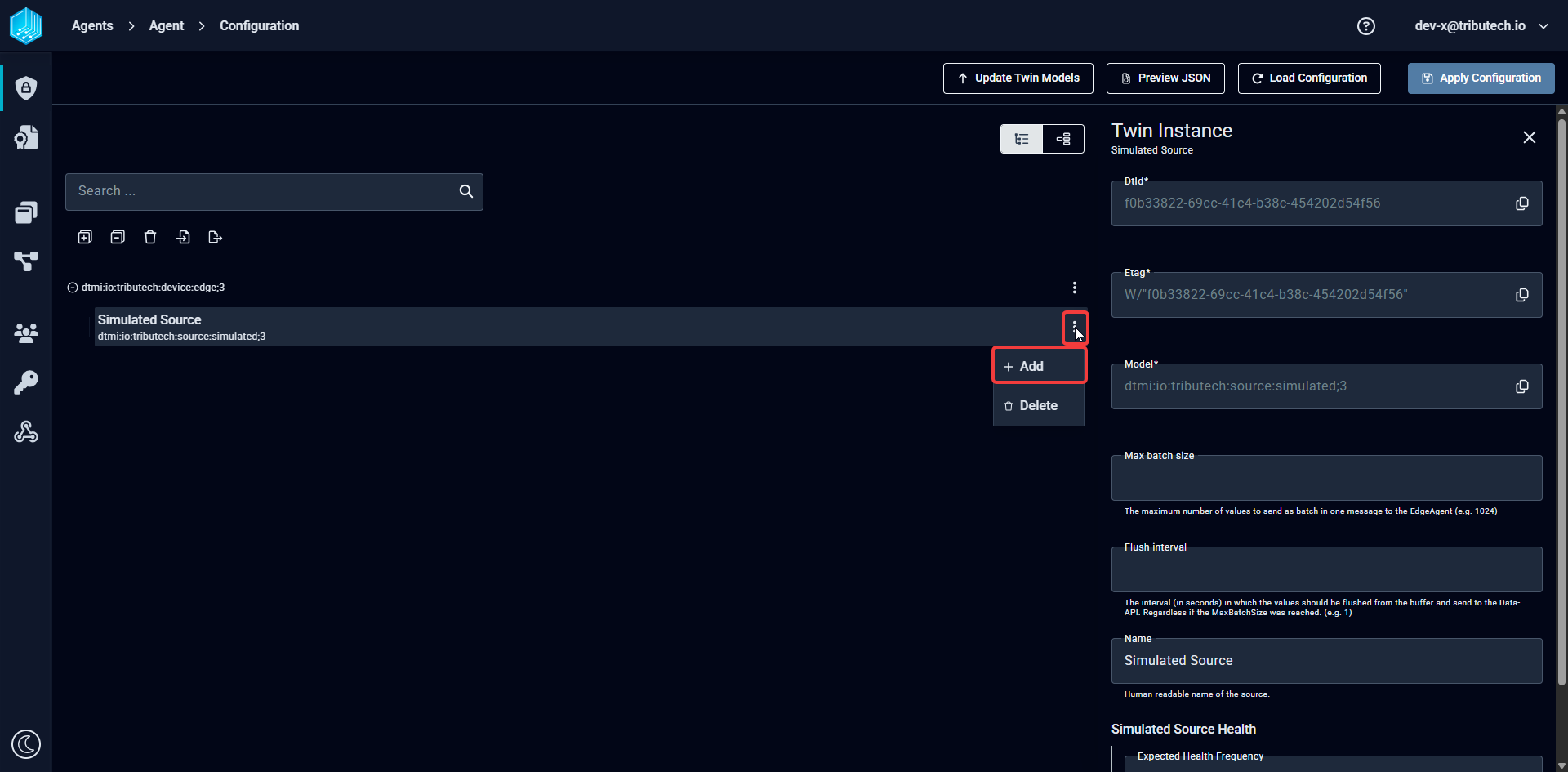Switch to the tree list view

(1022, 139)
